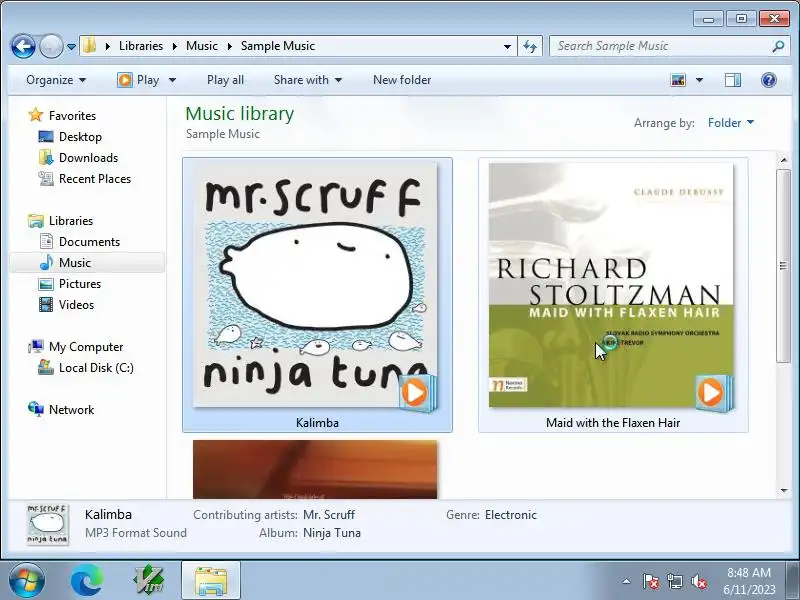Click the folder icon in address bar
800x600 pixels.
pyautogui.click(x=89, y=45)
